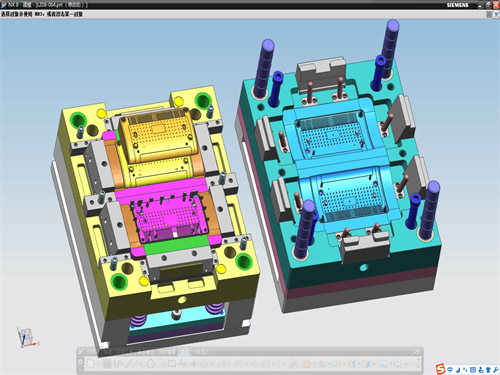500x375 pixels.
Task: Choose the Circle tool icon
Action: pos(150,363)
